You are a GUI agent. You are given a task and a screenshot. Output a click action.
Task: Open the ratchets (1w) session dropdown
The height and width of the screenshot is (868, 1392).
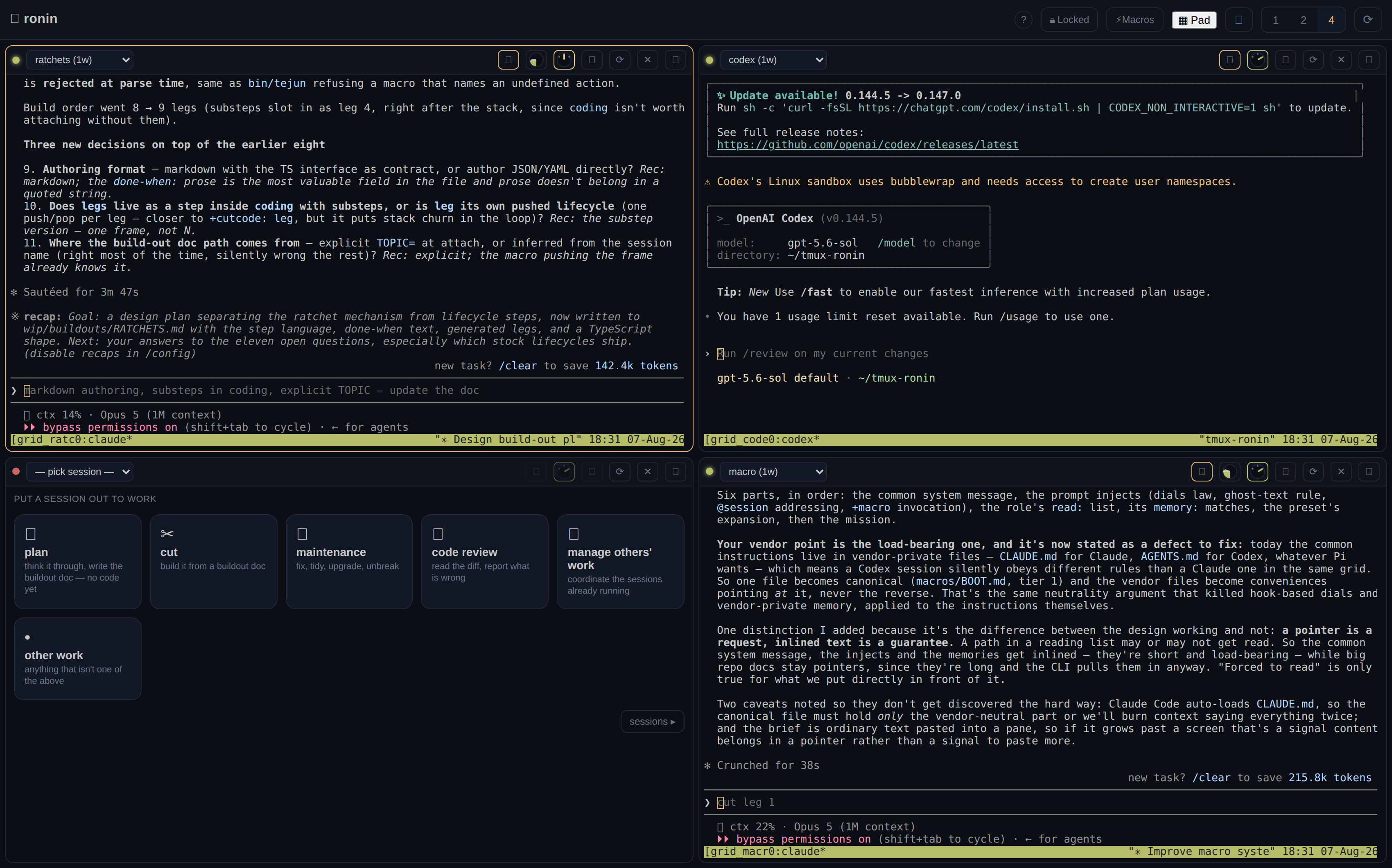[x=80, y=60]
